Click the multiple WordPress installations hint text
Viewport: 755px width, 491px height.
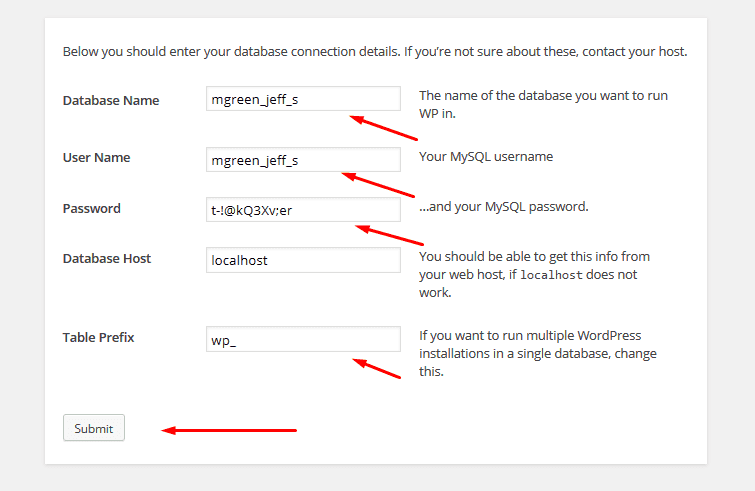click(x=538, y=353)
